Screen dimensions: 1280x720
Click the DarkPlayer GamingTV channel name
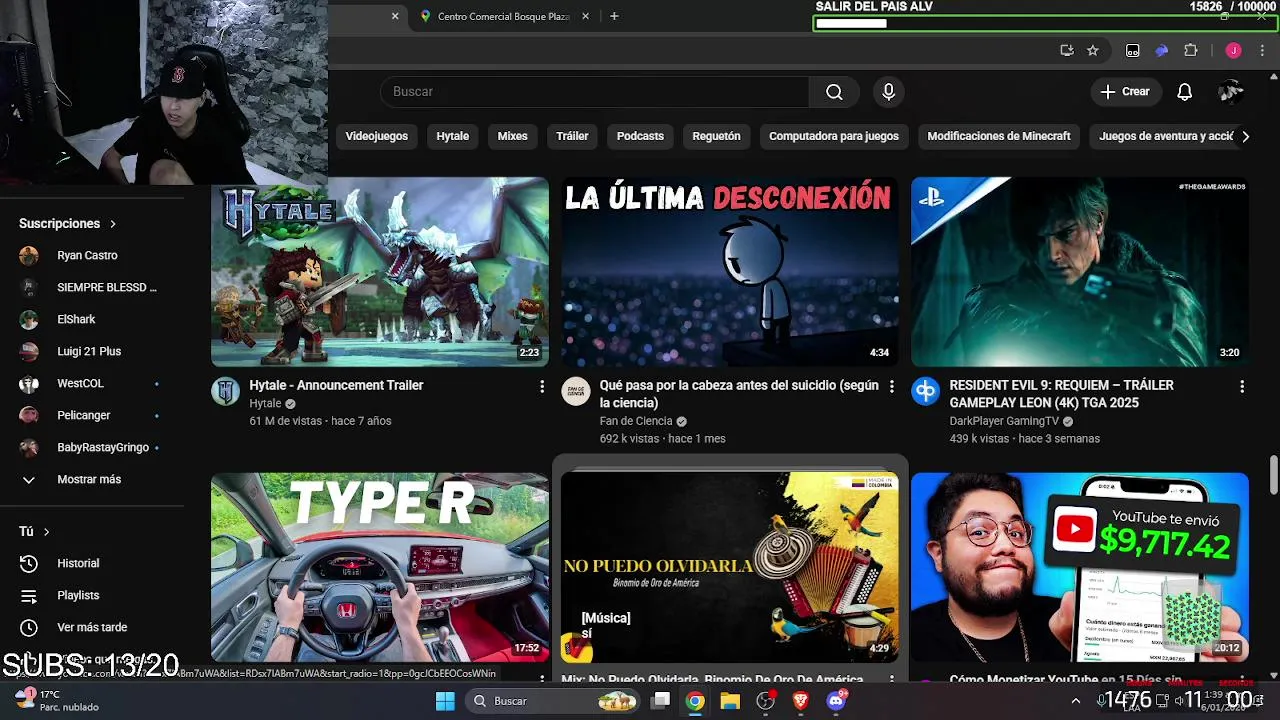pos(1004,421)
